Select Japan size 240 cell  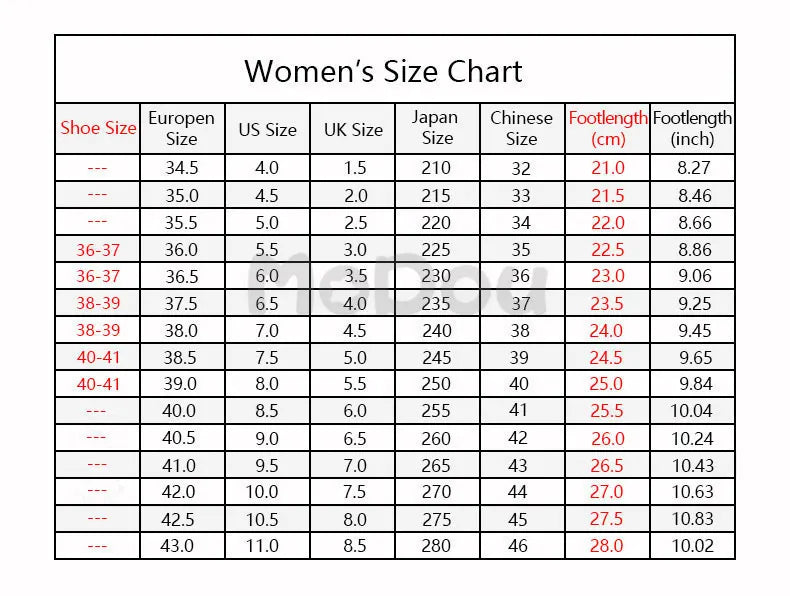tap(437, 330)
